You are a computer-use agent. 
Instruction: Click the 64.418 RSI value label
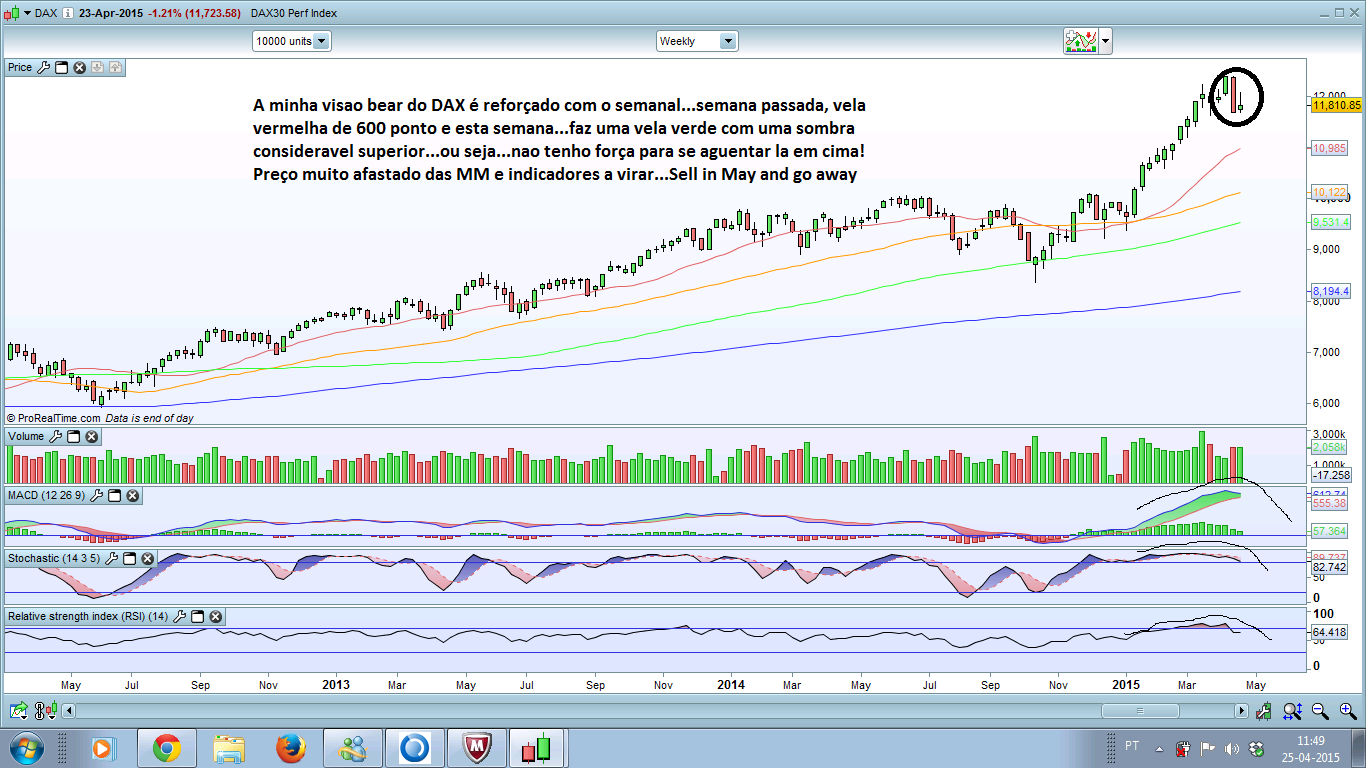click(1329, 632)
